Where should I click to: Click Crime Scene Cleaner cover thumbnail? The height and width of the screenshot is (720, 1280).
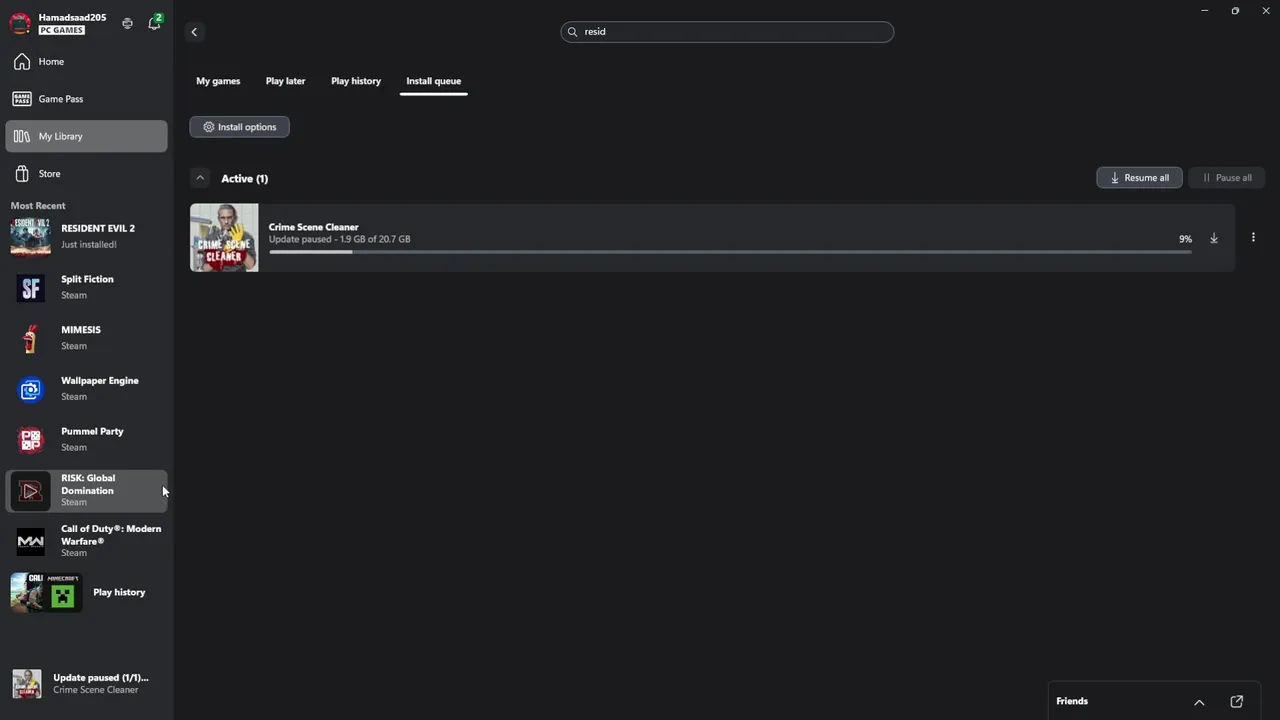click(224, 238)
